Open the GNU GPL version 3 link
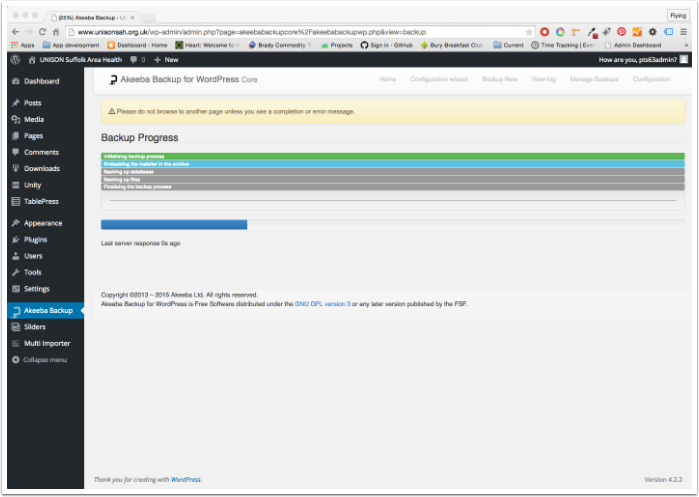The image size is (699, 497). click(x=322, y=304)
